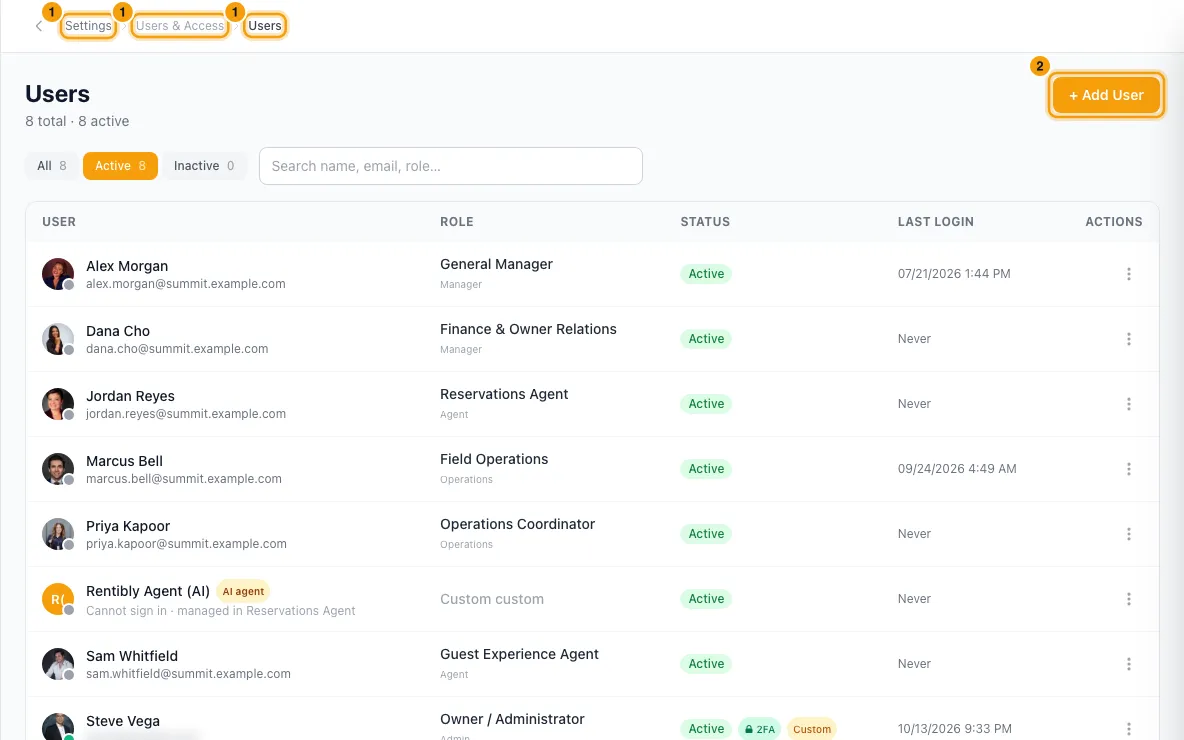Click the STATUS column header

pyautogui.click(x=705, y=222)
